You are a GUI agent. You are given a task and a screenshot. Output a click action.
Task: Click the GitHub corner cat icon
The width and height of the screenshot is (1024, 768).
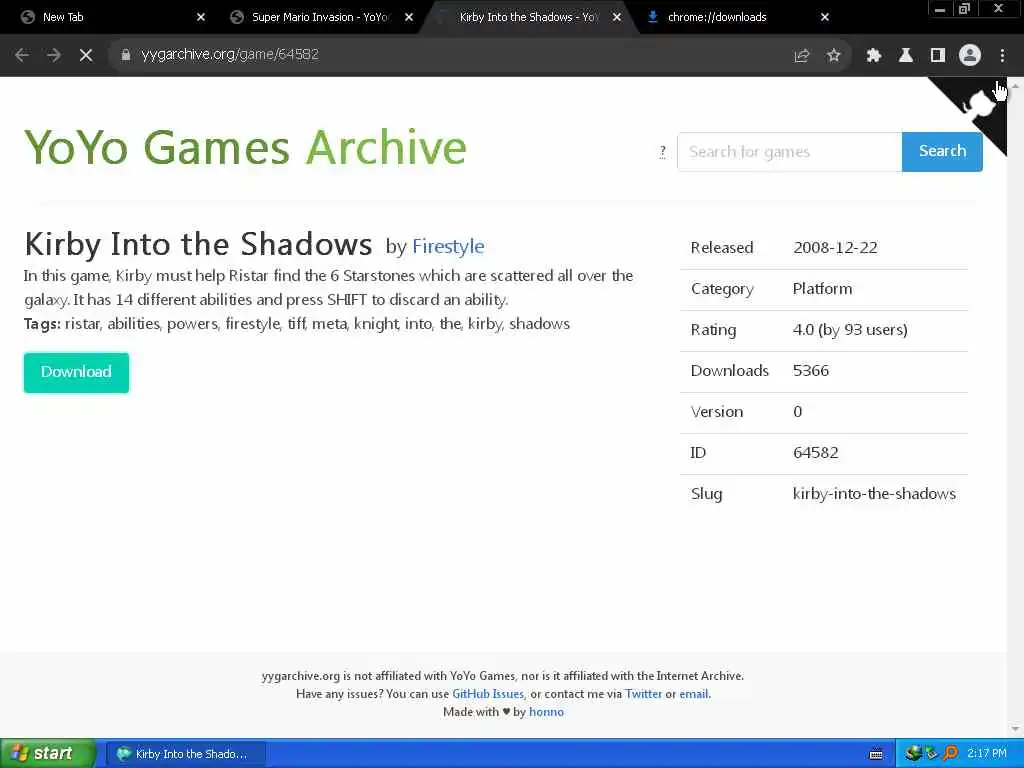pos(978,104)
